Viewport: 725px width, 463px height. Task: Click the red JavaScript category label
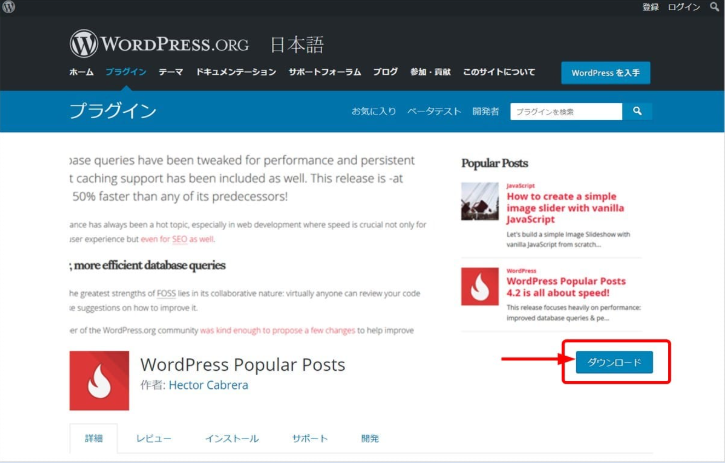521,185
